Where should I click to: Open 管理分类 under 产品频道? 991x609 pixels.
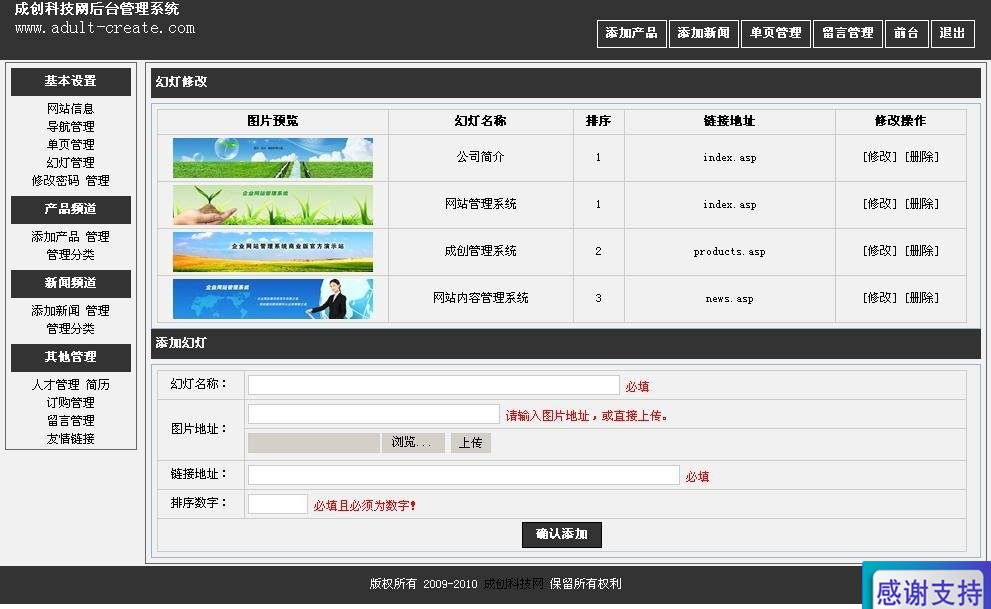(70, 255)
